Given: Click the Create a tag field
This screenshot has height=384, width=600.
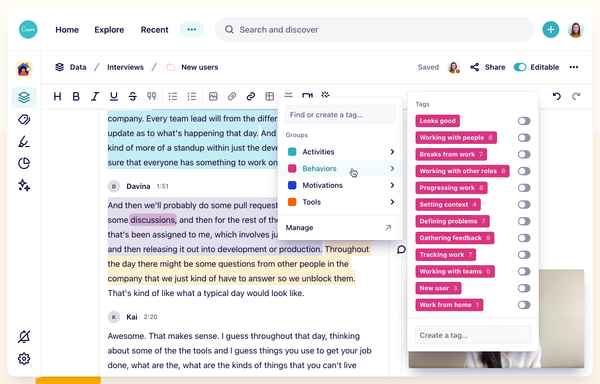Looking at the screenshot, I should (473, 335).
